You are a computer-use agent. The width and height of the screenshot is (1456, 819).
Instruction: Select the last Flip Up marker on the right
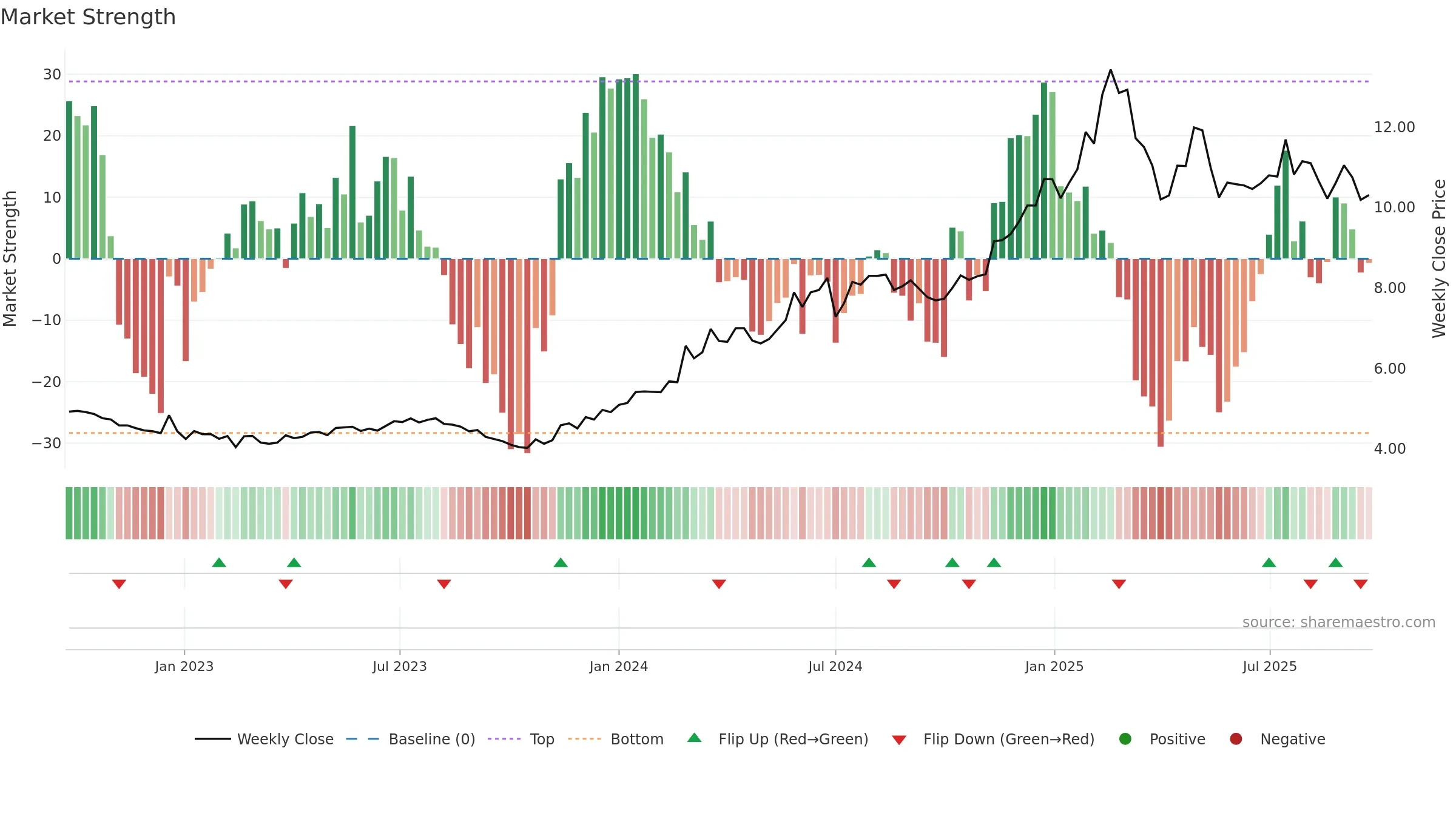click(1336, 562)
